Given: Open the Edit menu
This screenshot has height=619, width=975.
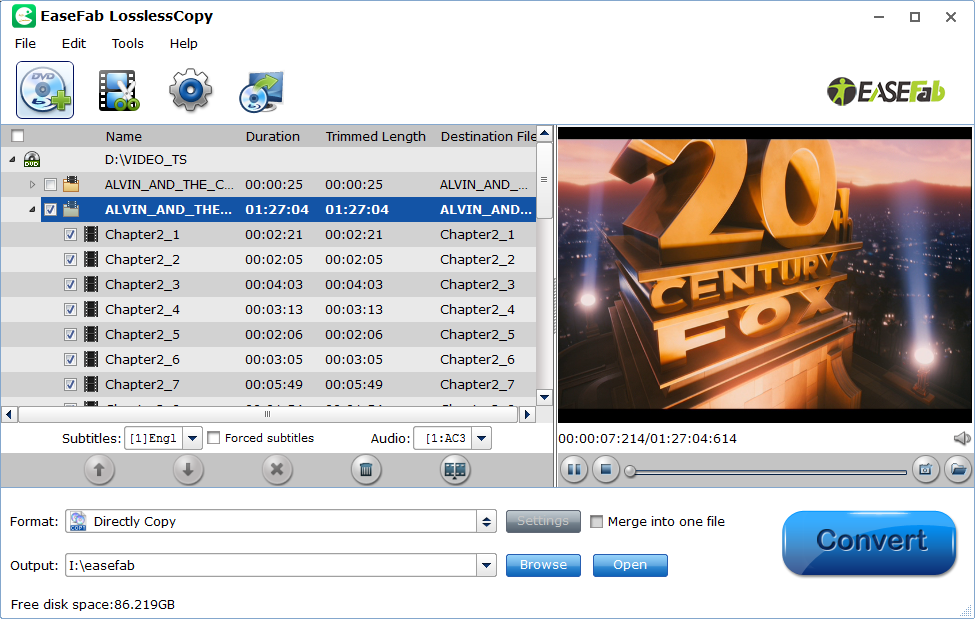Looking at the screenshot, I should pyautogui.click(x=74, y=44).
